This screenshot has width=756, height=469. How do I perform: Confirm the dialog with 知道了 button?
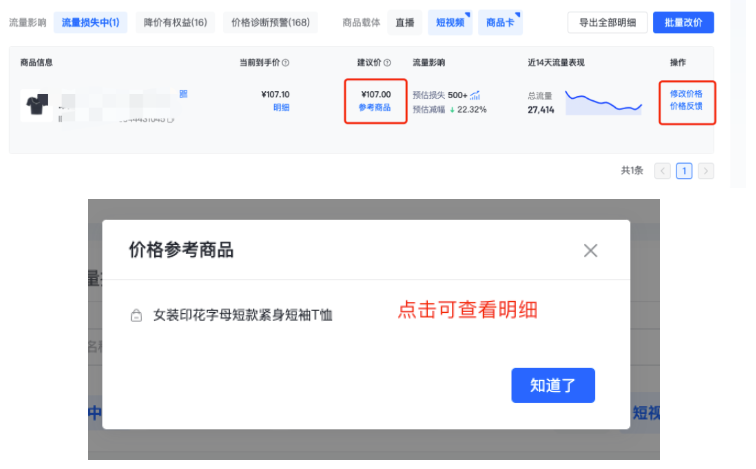tap(553, 385)
